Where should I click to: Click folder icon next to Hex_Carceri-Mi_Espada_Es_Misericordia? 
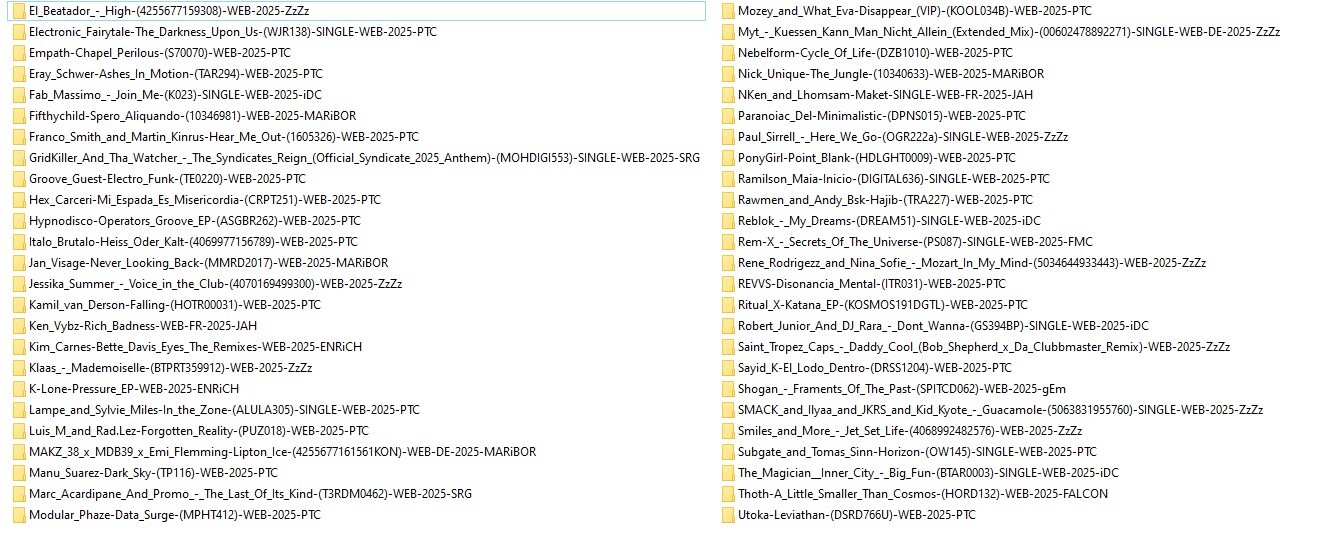19,200
